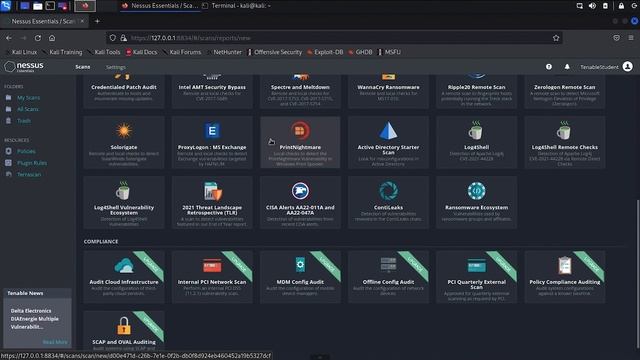Select Policy Compliance Auditing template
The image size is (640, 360).
(x=564, y=277)
